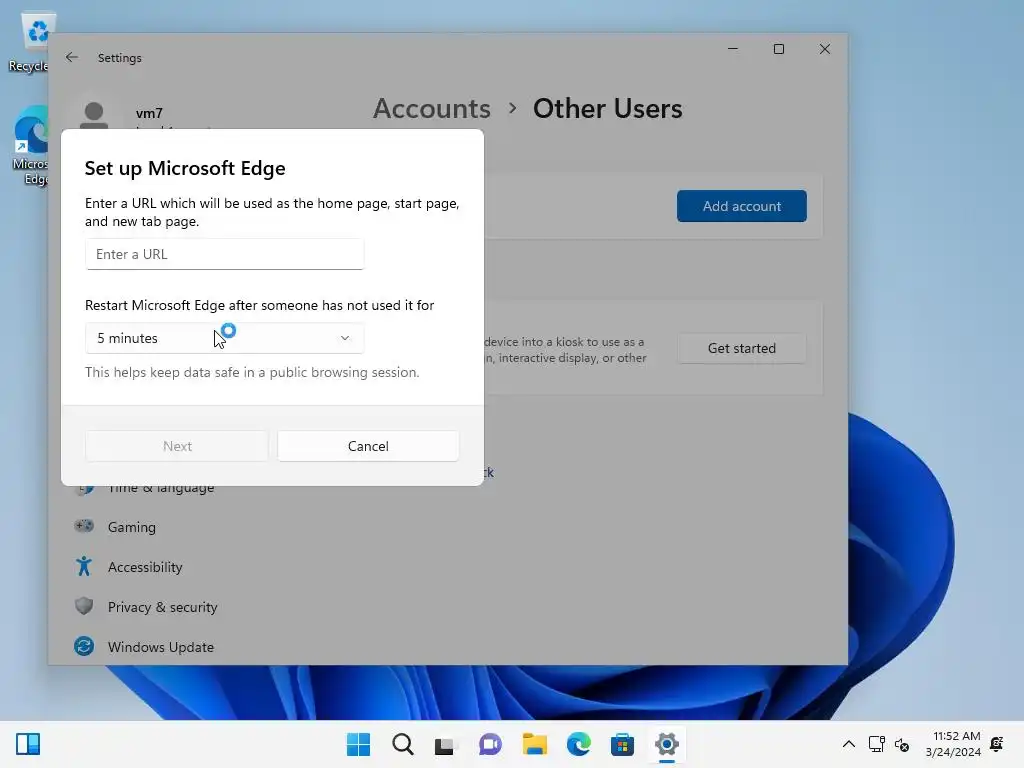Open notification center icon
The width and height of the screenshot is (1024, 768).
(997, 744)
